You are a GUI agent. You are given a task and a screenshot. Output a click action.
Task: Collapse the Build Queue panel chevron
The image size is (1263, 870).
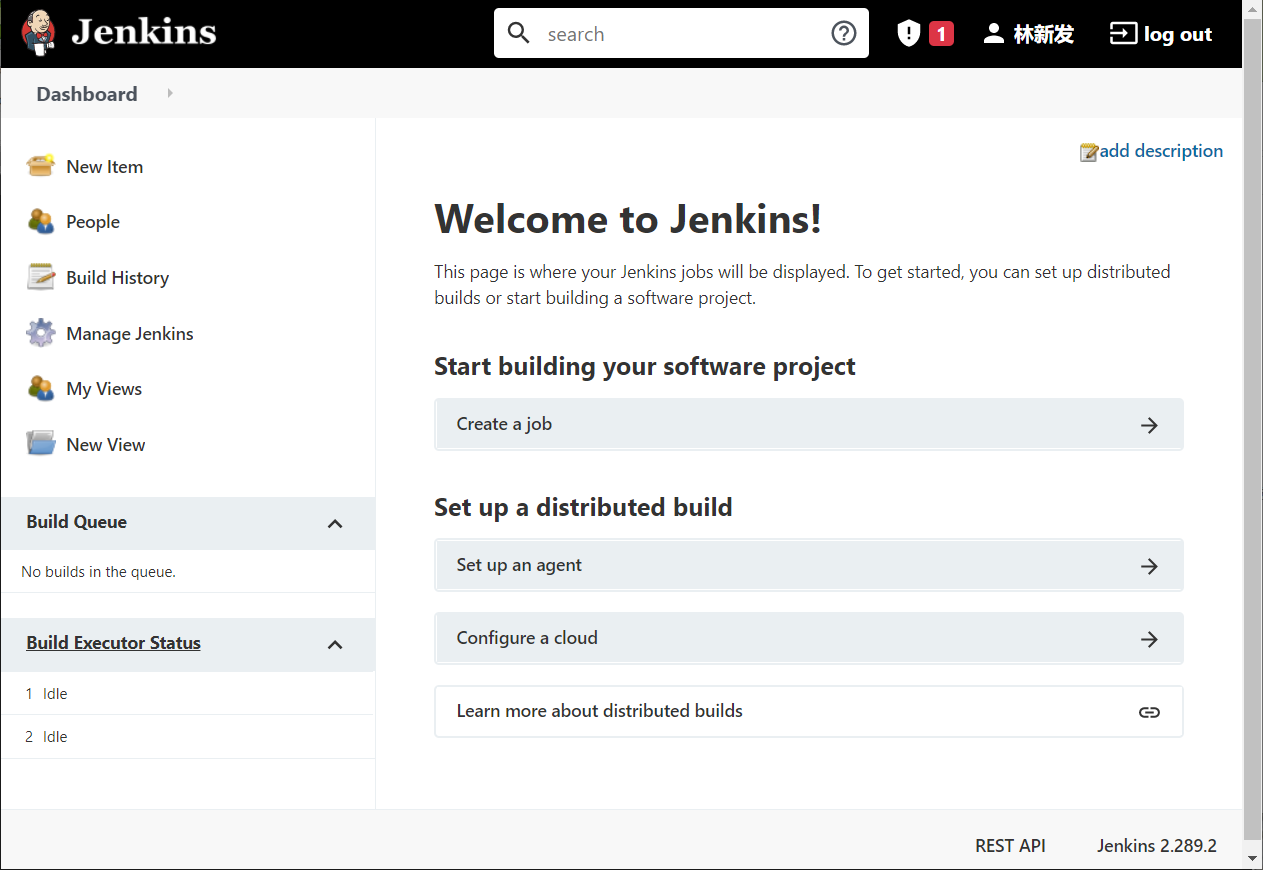coord(335,523)
